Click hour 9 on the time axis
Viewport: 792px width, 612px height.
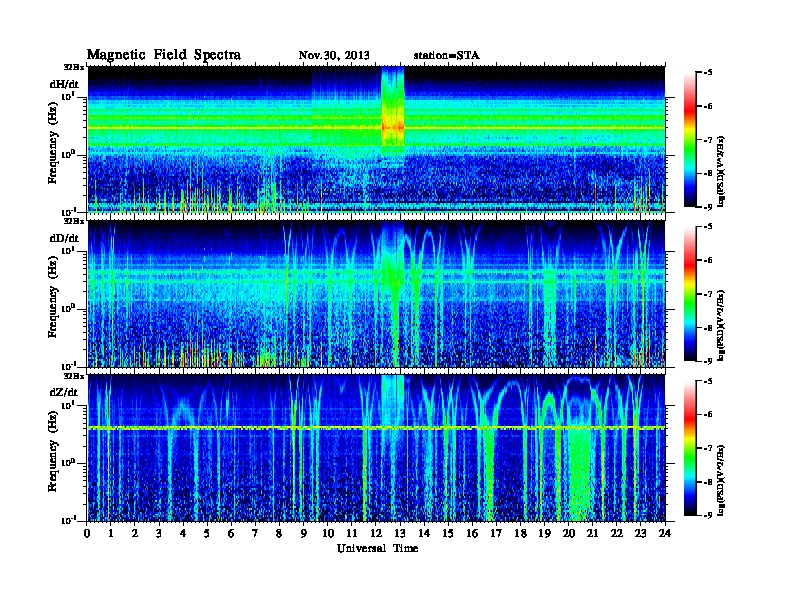pyautogui.click(x=303, y=534)
